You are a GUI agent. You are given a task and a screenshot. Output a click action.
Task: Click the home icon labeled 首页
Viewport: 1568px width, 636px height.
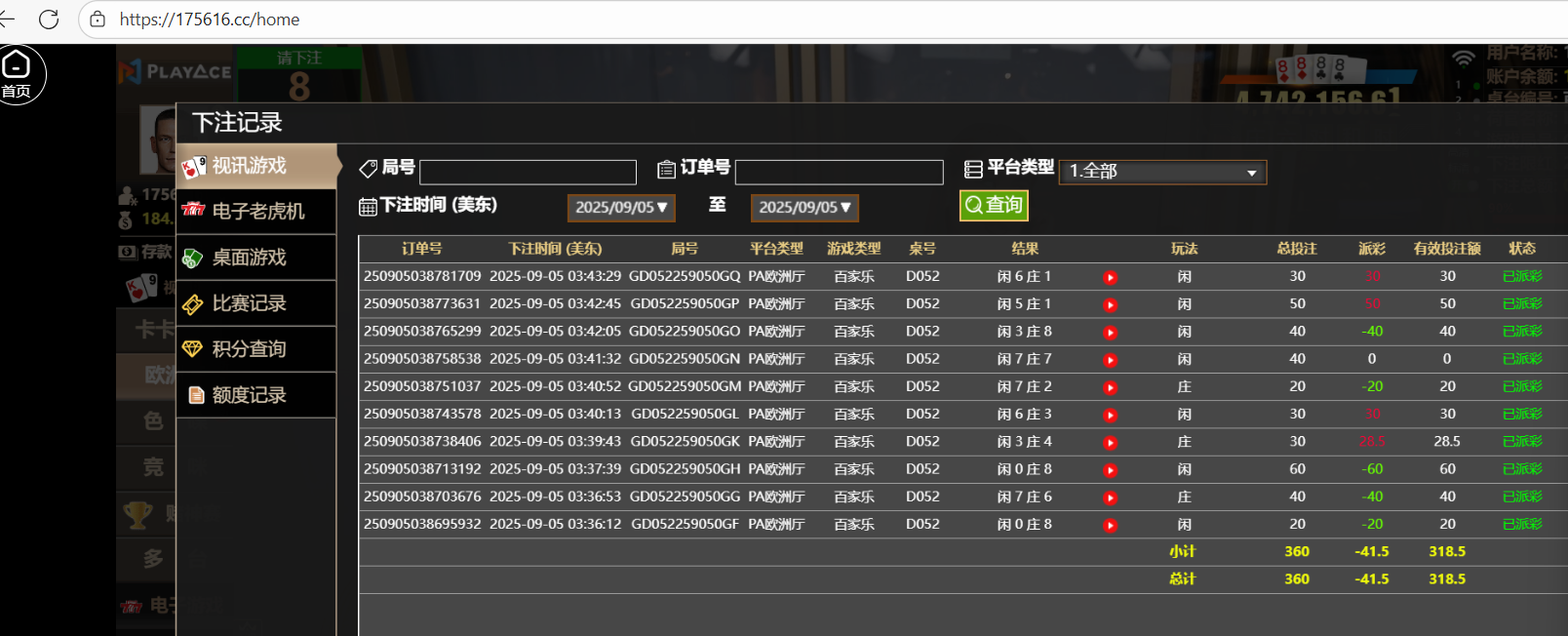click(18, 74)
